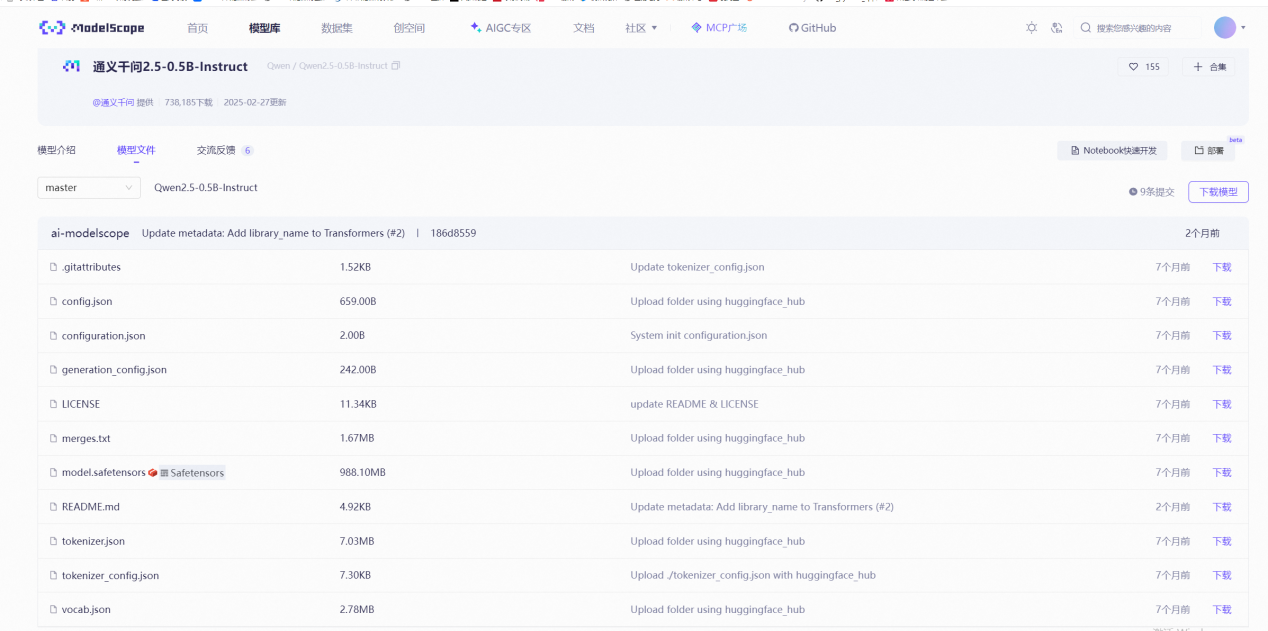Click 'System init configuration.json' commit message

pos(699,336)
